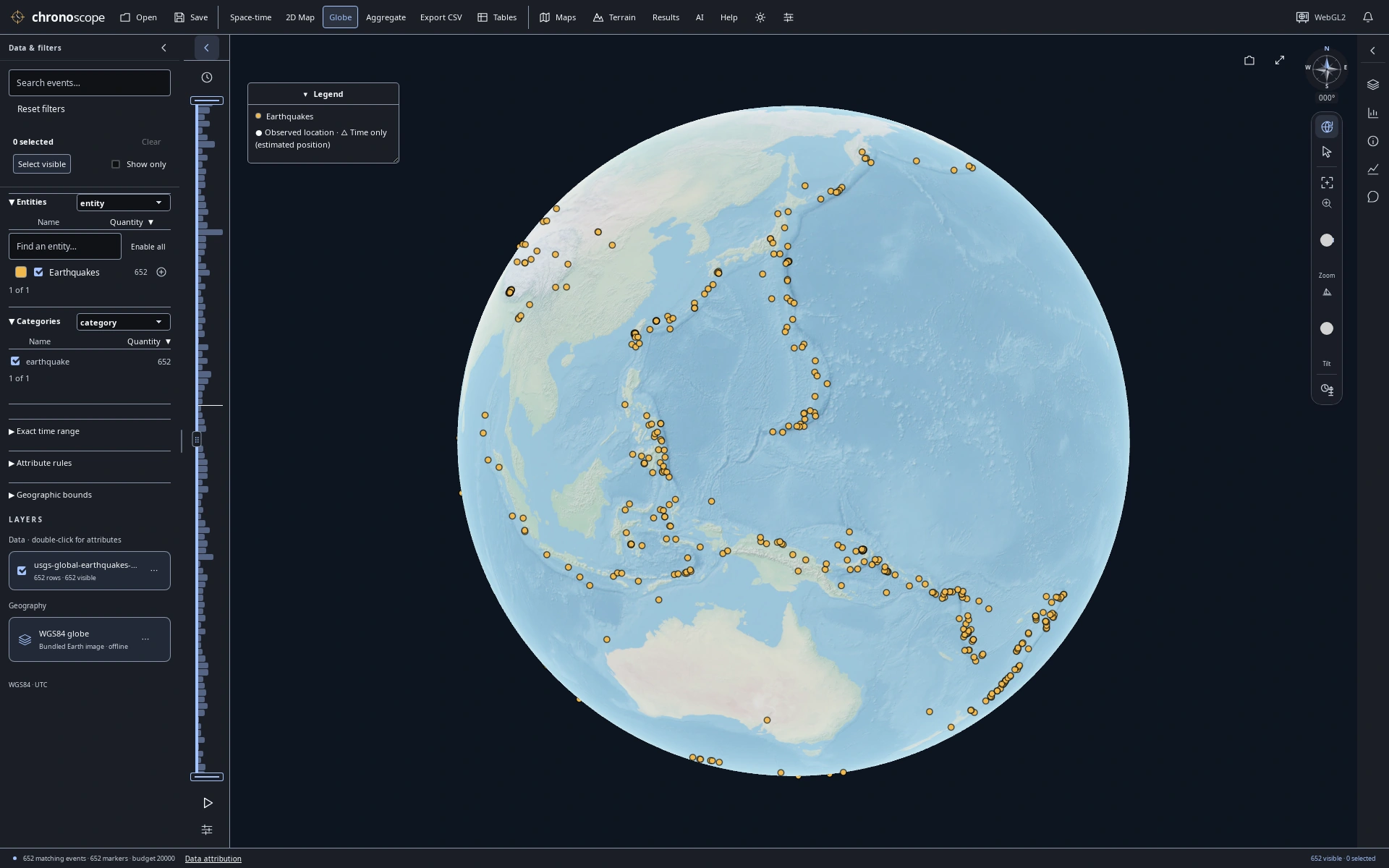Open the Help menu
This screenshot has height=868, width=1389.
pos(729,17)
